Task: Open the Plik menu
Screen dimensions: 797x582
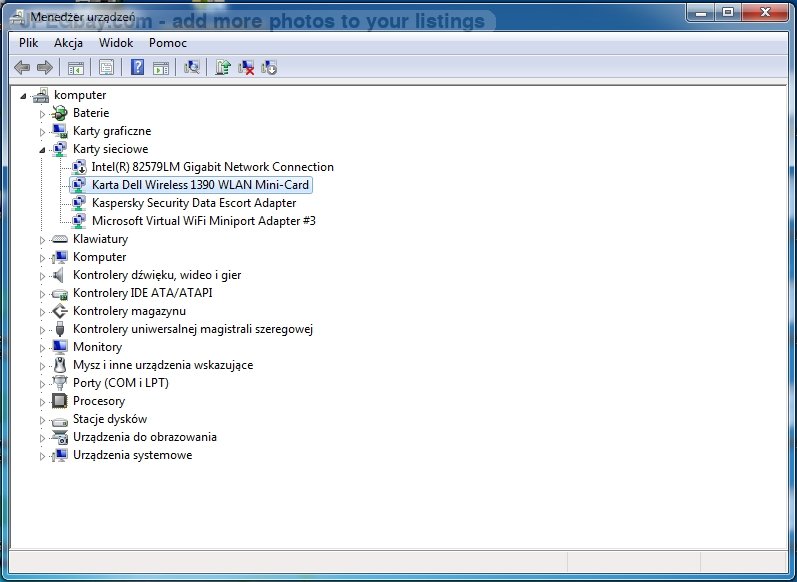Action: coord(28,43)
